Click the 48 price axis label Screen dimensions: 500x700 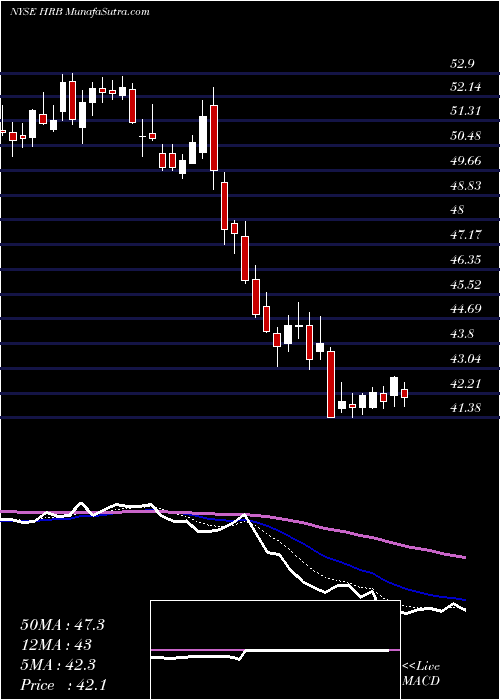coord(458,210)
